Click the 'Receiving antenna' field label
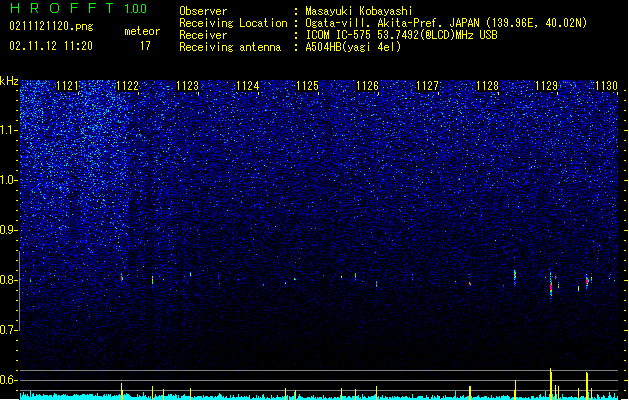 click(230, 47)
